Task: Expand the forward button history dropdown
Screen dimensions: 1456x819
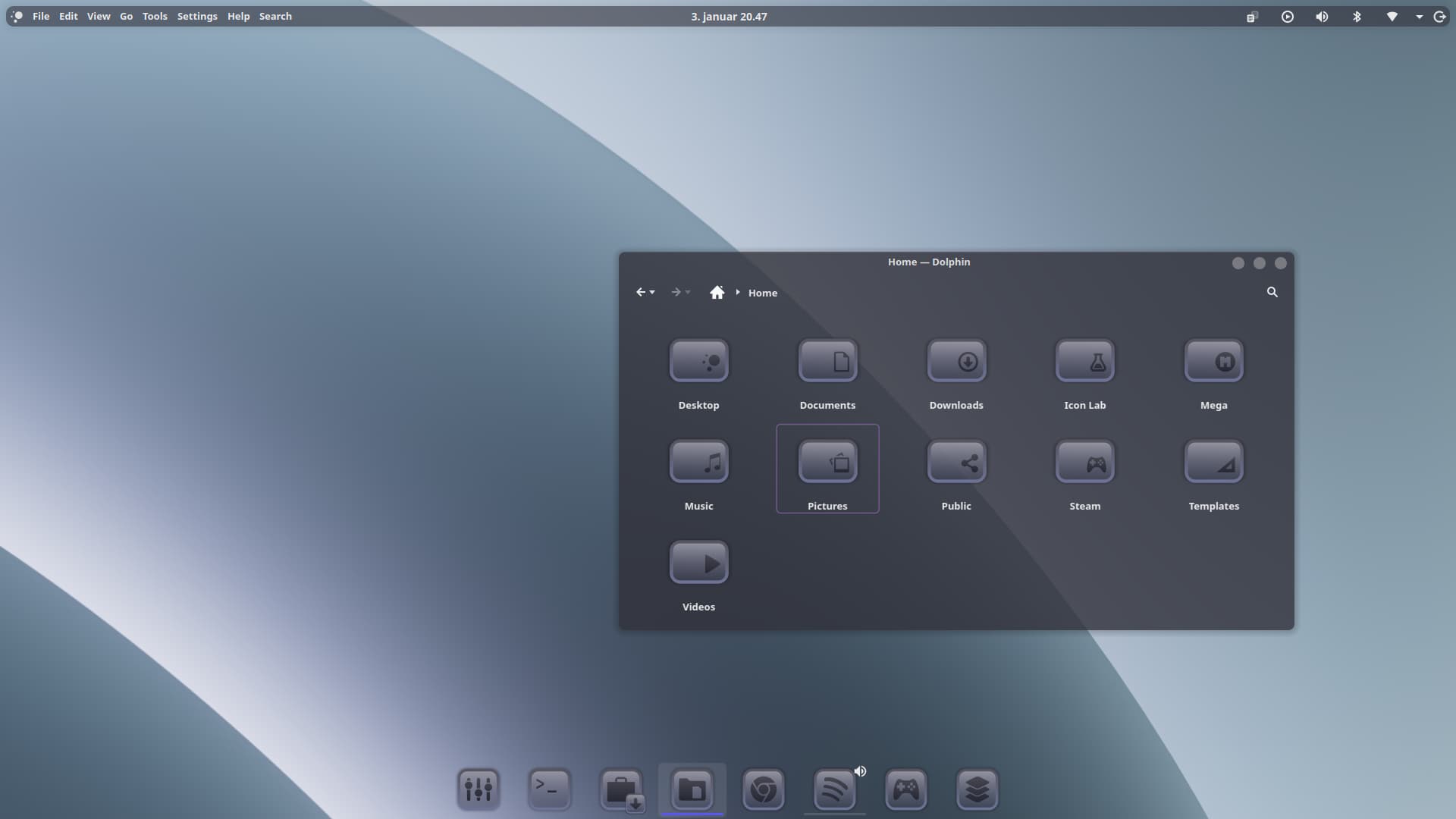Action: [x=688, y=293]
